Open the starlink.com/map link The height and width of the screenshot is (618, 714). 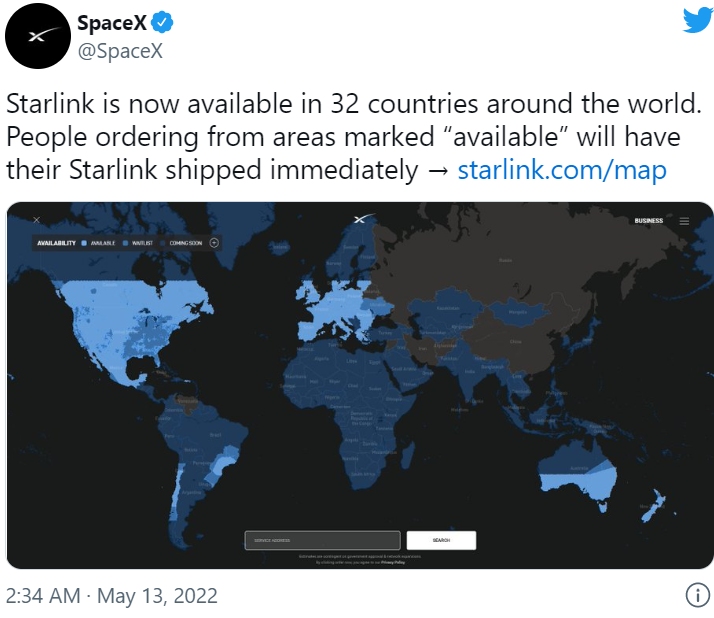coord(562,170)
